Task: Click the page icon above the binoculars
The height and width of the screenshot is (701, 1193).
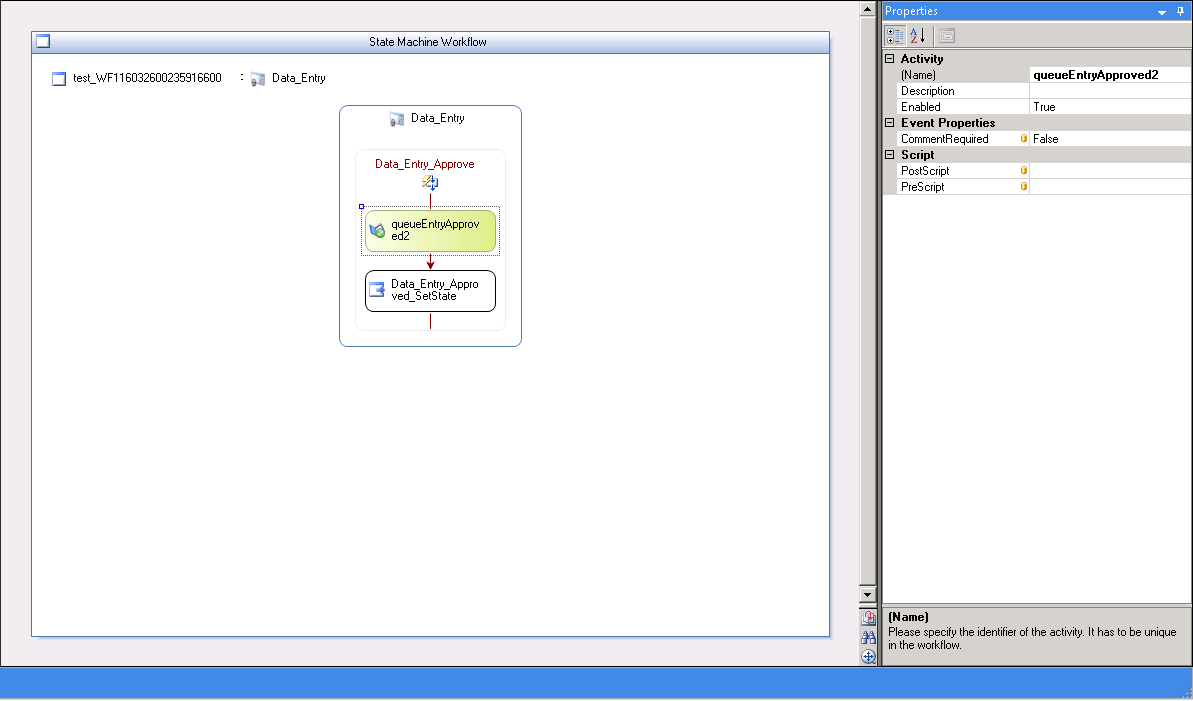Action: coord(868,618)
